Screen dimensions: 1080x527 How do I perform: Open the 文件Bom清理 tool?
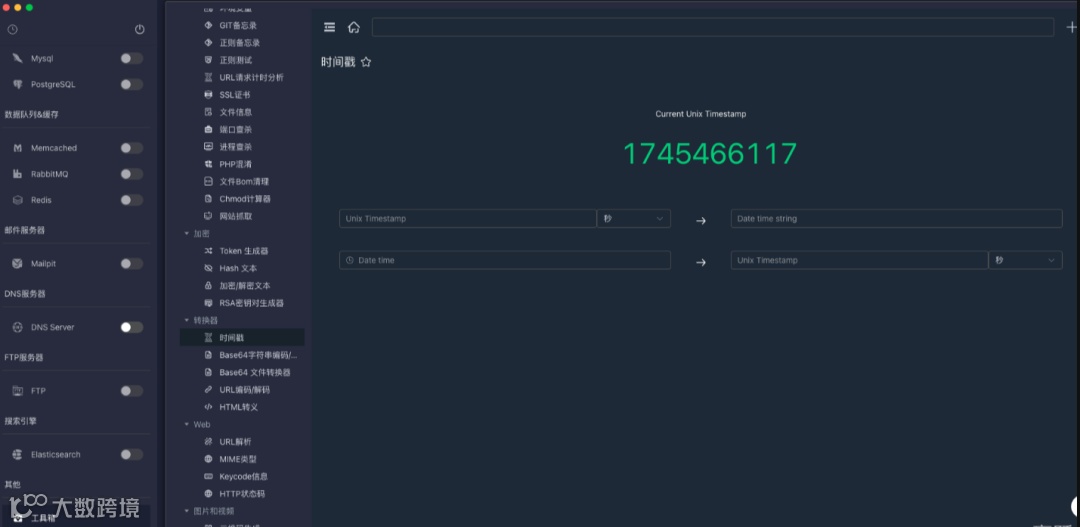[242, 181]
